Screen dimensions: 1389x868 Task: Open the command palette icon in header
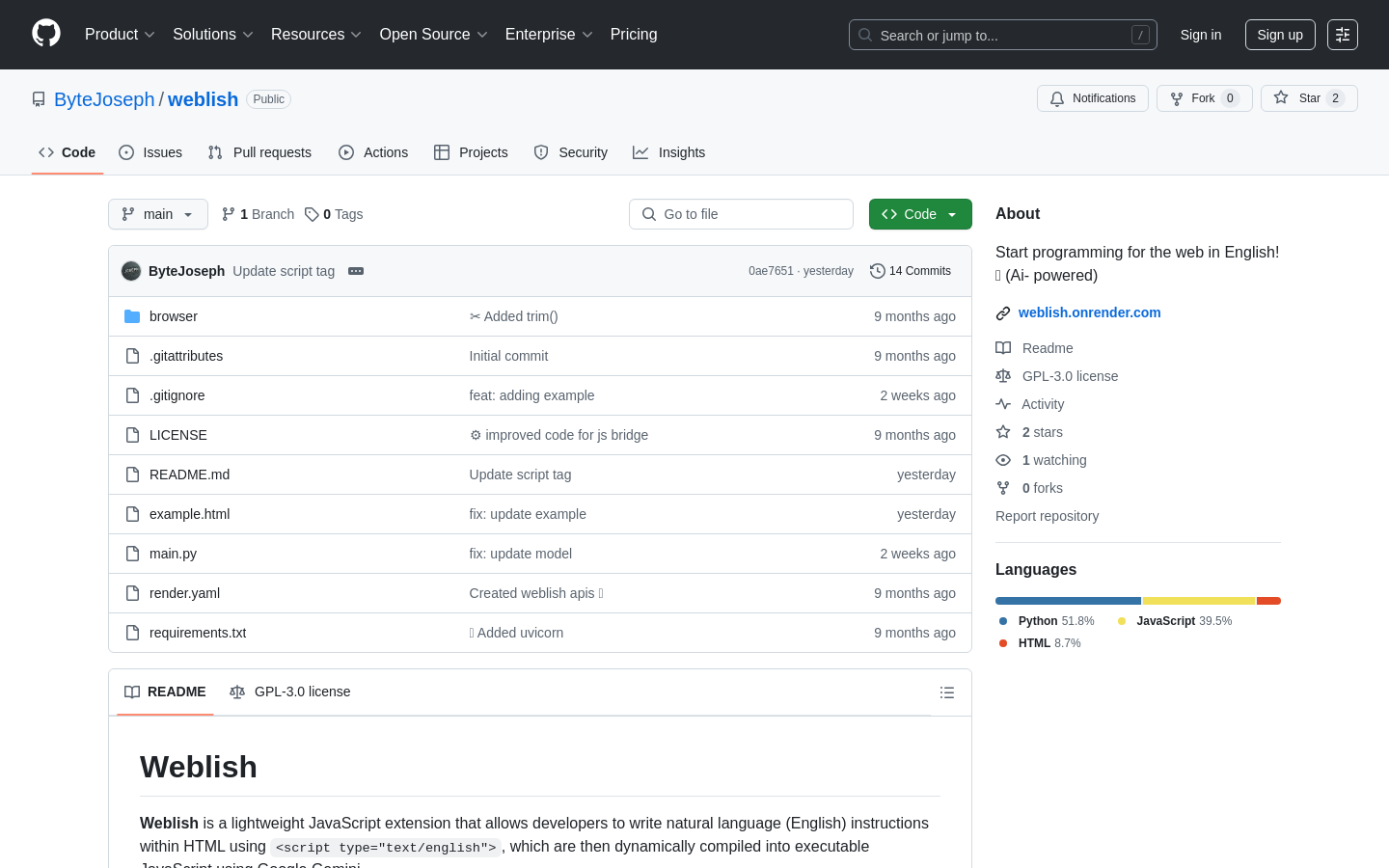coord(1343,35)
